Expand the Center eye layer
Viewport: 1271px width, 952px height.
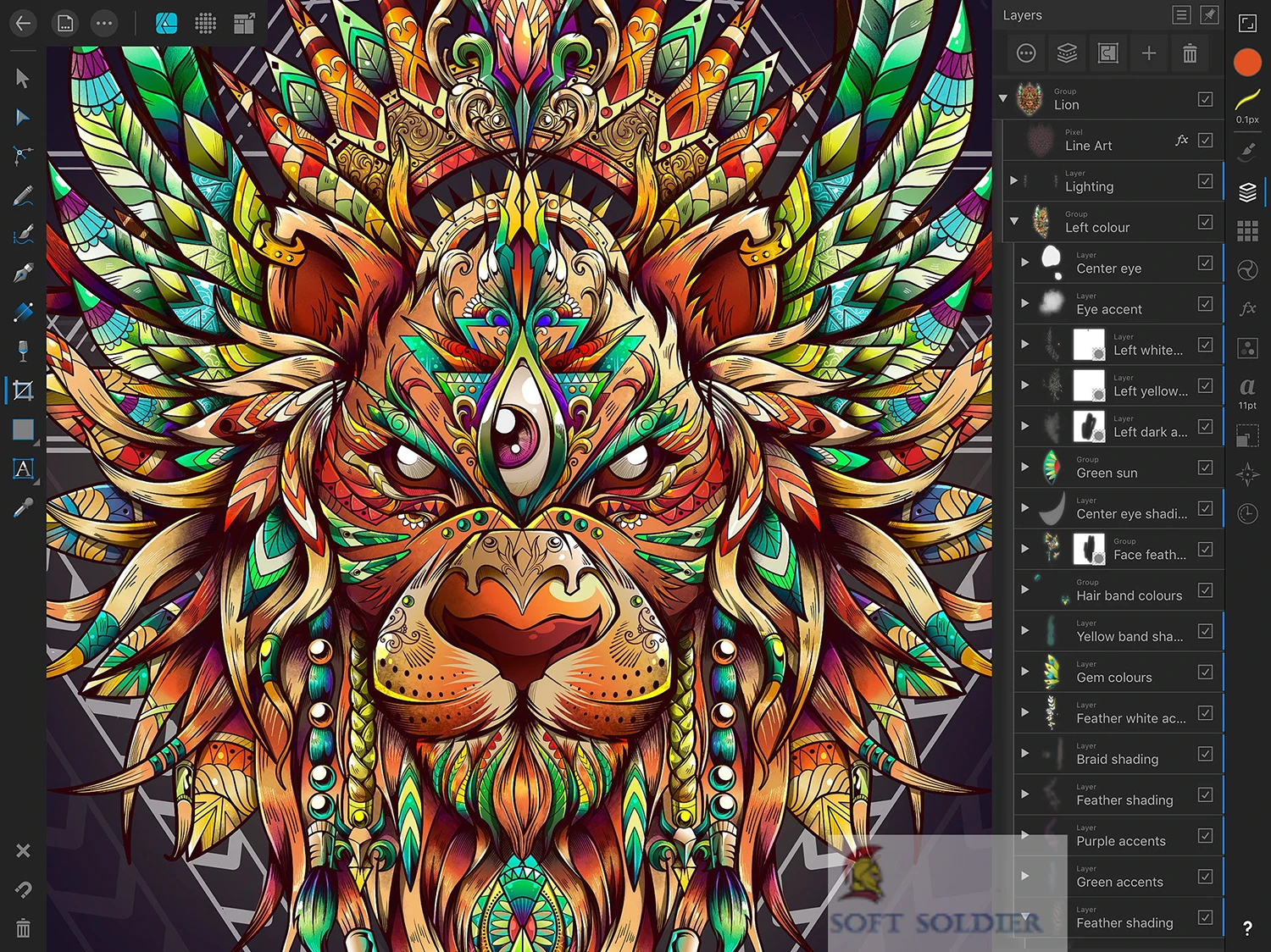tap(1025, 263)
